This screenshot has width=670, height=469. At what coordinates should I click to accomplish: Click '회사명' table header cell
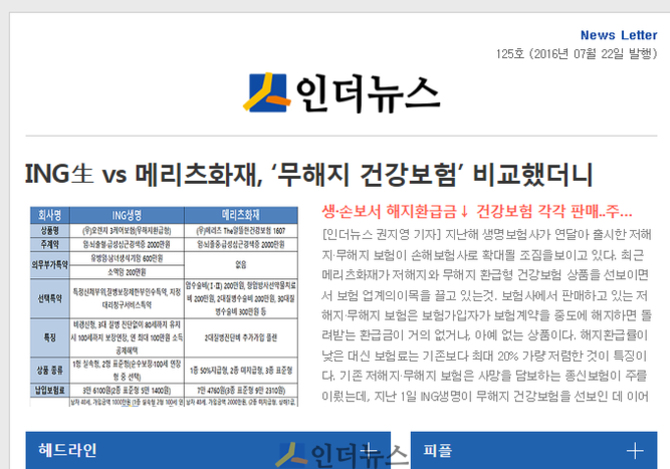50,215
